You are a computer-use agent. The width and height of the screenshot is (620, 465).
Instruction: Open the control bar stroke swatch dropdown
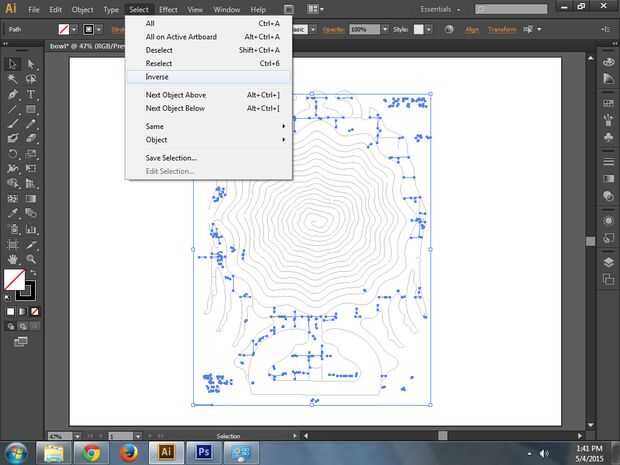(99, 29)
